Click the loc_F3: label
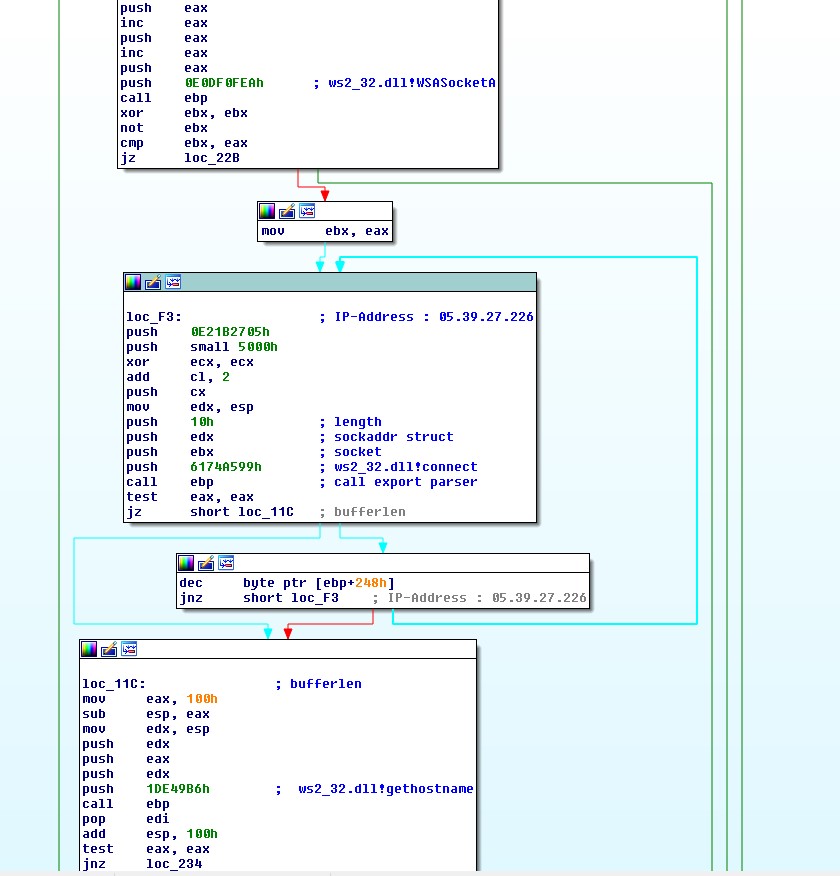The height and width of the screenshot is (876, 840). pos(154,317)
